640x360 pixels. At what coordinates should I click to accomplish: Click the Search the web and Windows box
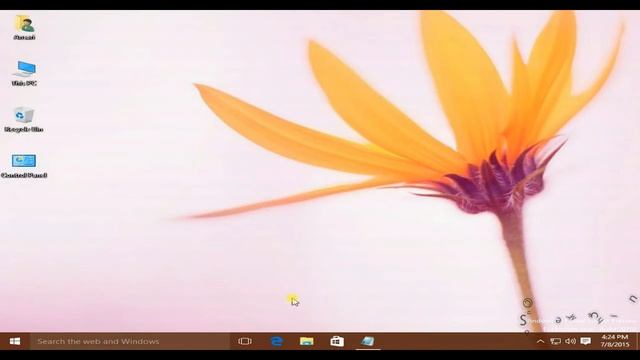tap(130, 341)
